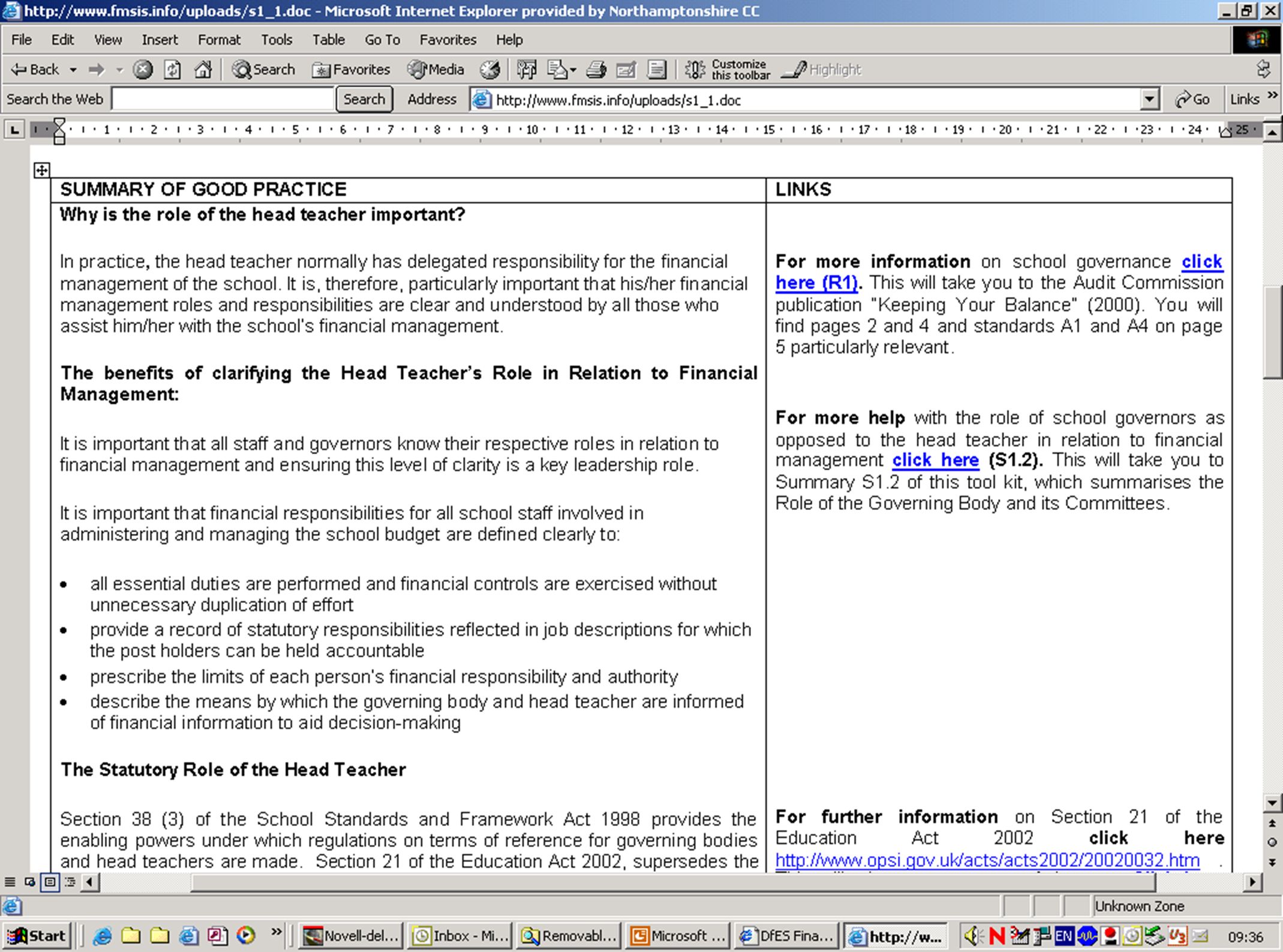The width and height of the screenshot is (1283, 952).
Task: Click the Next Page double-arrow button
Action: [1272, 862]
